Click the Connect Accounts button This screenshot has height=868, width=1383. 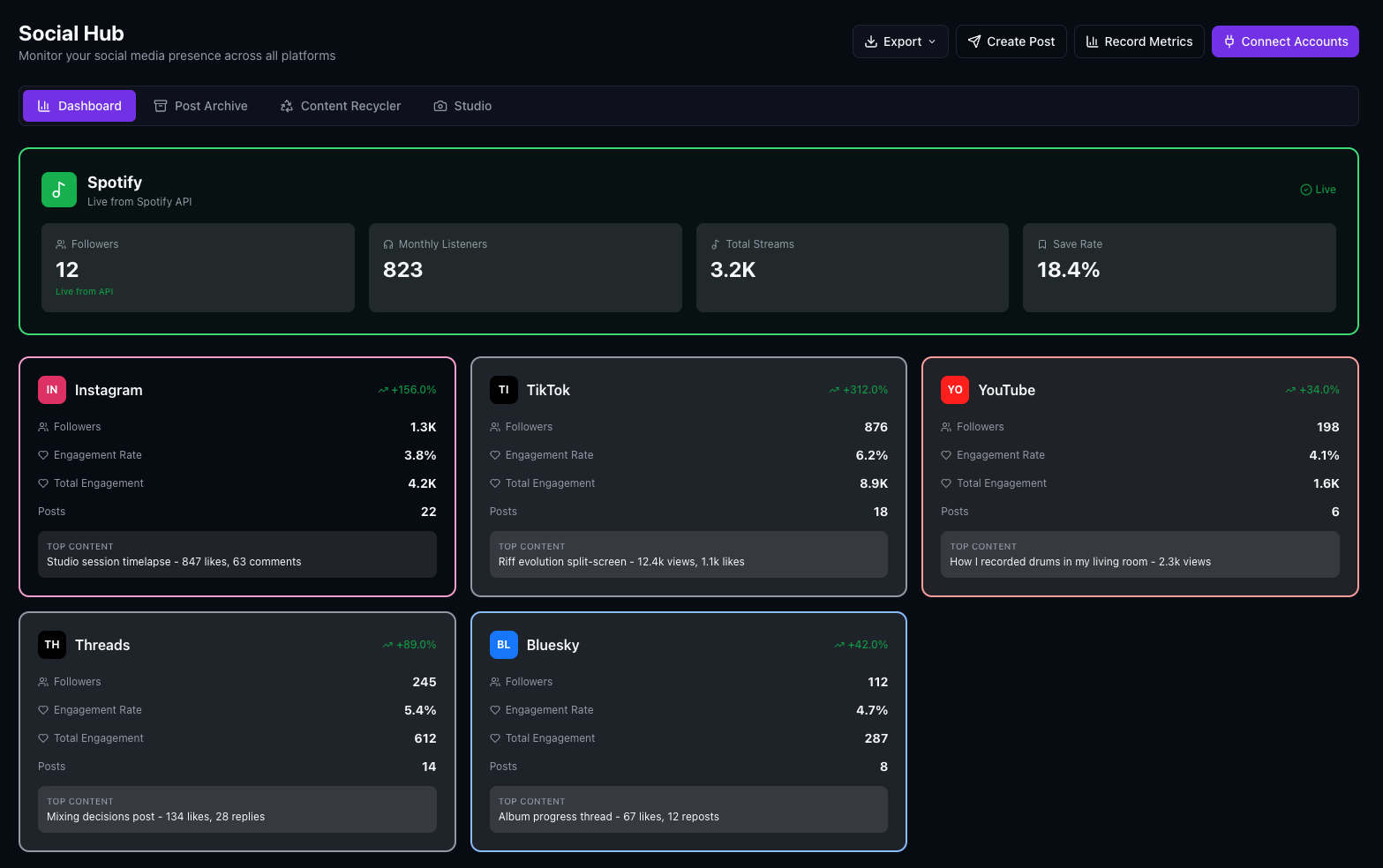1285,41
